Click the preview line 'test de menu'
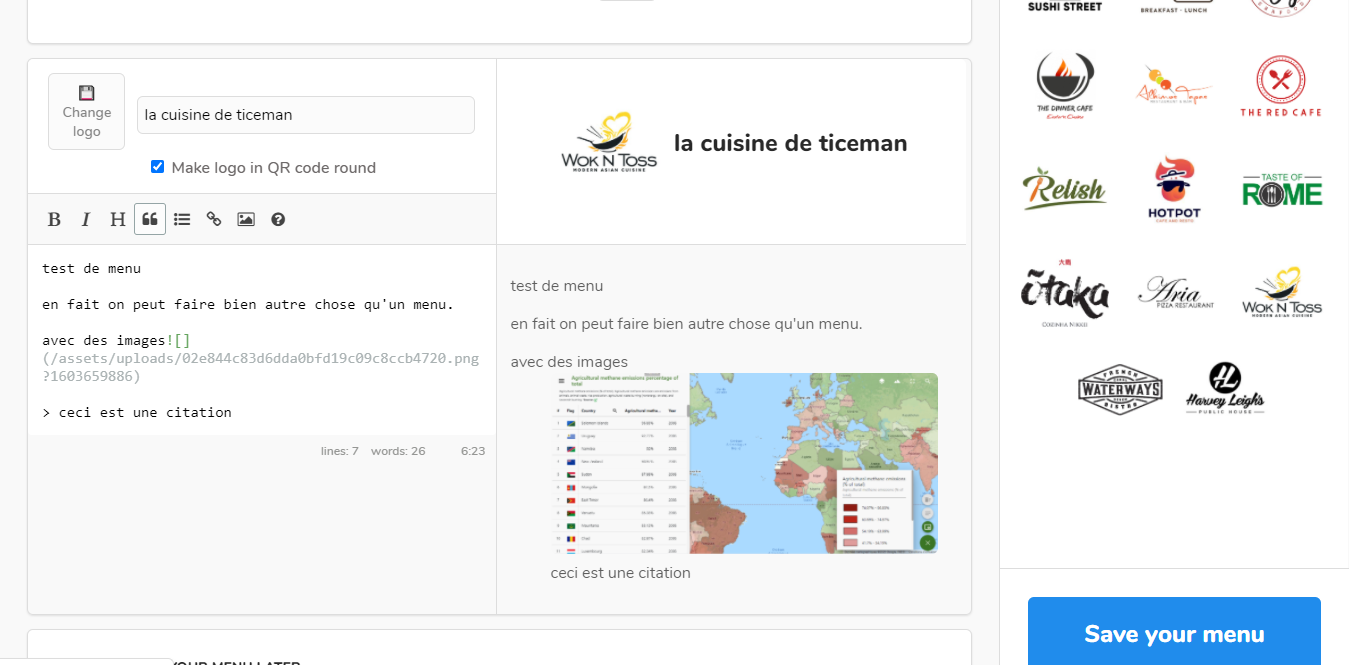 coord(557,286)
